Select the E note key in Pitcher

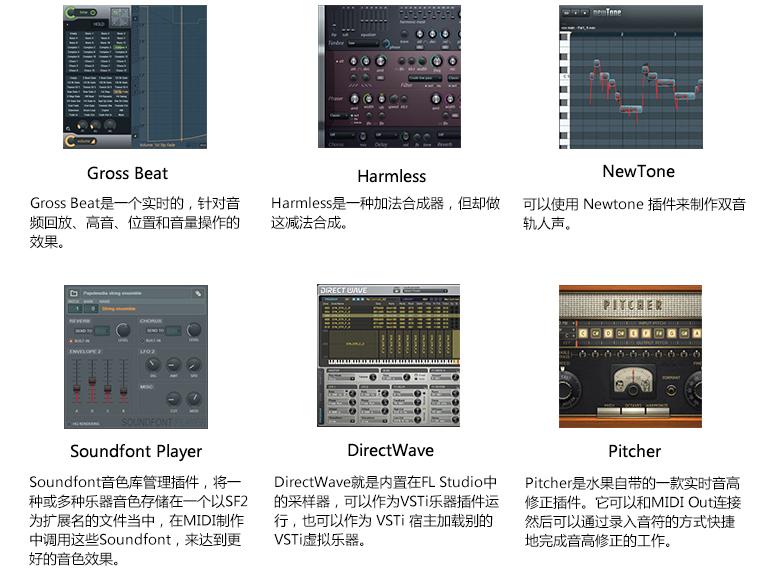633,333
